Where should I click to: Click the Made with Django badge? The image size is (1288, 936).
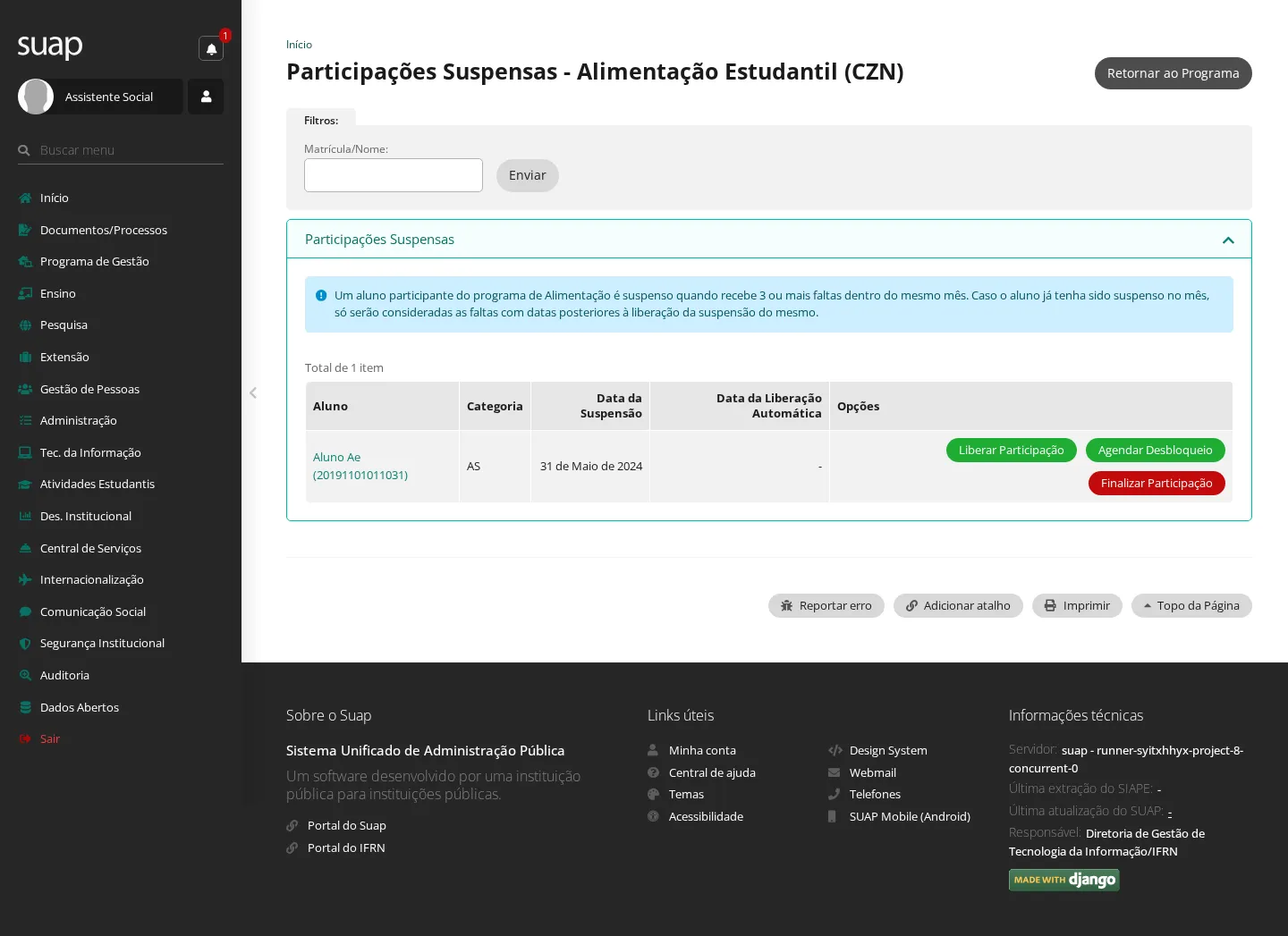click(x=1064, y=880)
